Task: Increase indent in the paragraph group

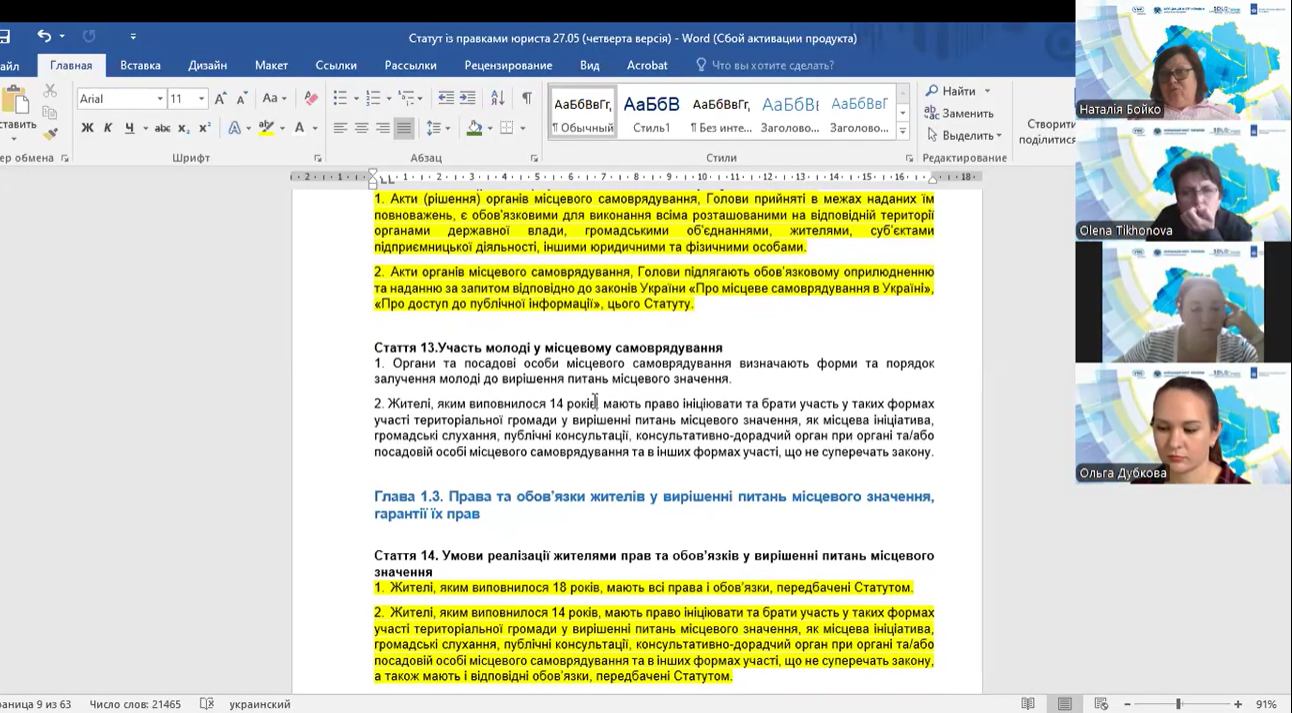Action: pos(468,98)
